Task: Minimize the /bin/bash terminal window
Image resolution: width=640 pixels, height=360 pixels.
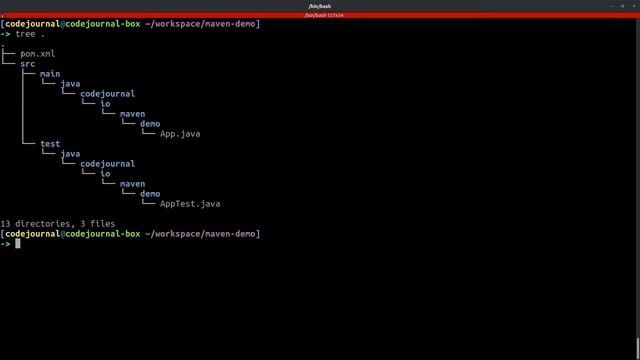Action: click(x=611, y=6)
